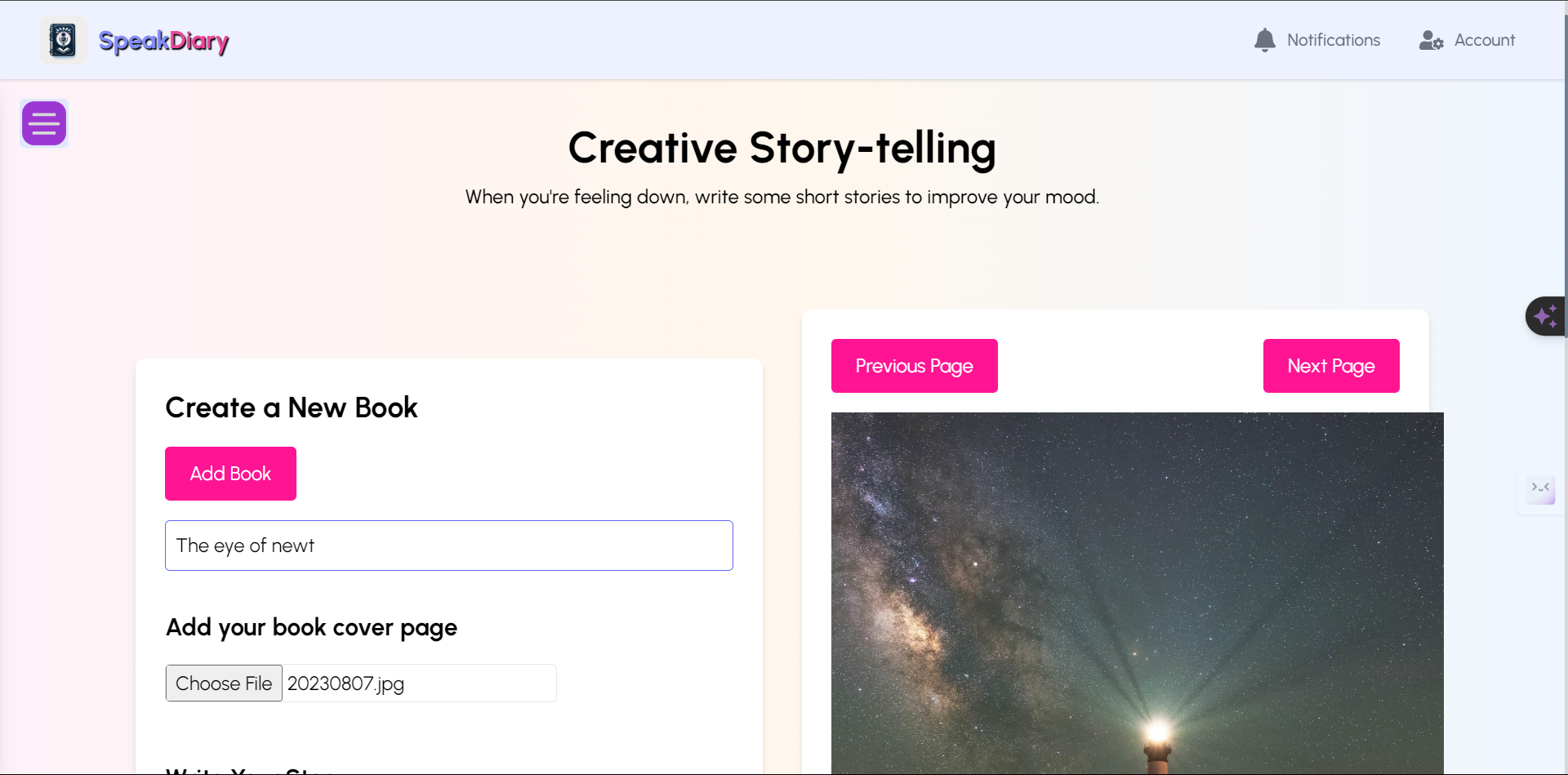Click the "Add your book cover page" label
Viewport: 1568px width, 775px height.
(x=311, y=627)
